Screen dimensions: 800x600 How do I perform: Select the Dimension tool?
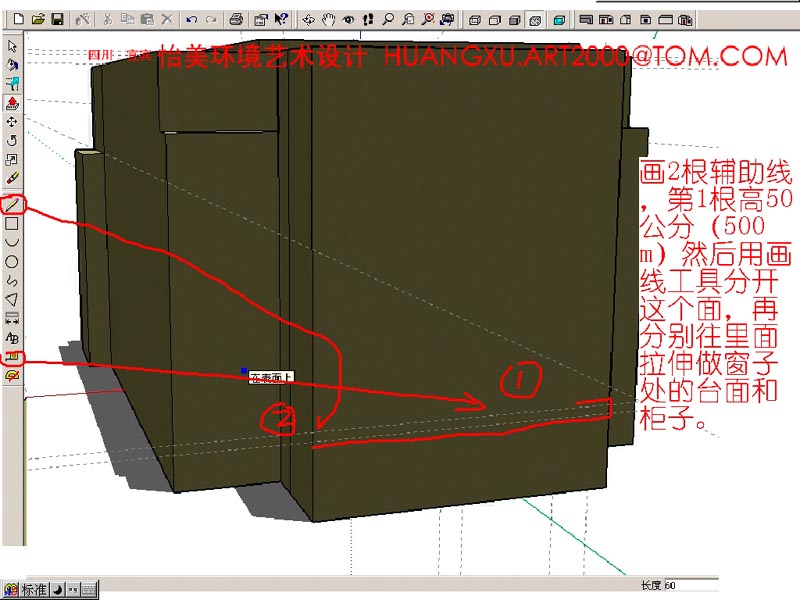coord(12,319)
